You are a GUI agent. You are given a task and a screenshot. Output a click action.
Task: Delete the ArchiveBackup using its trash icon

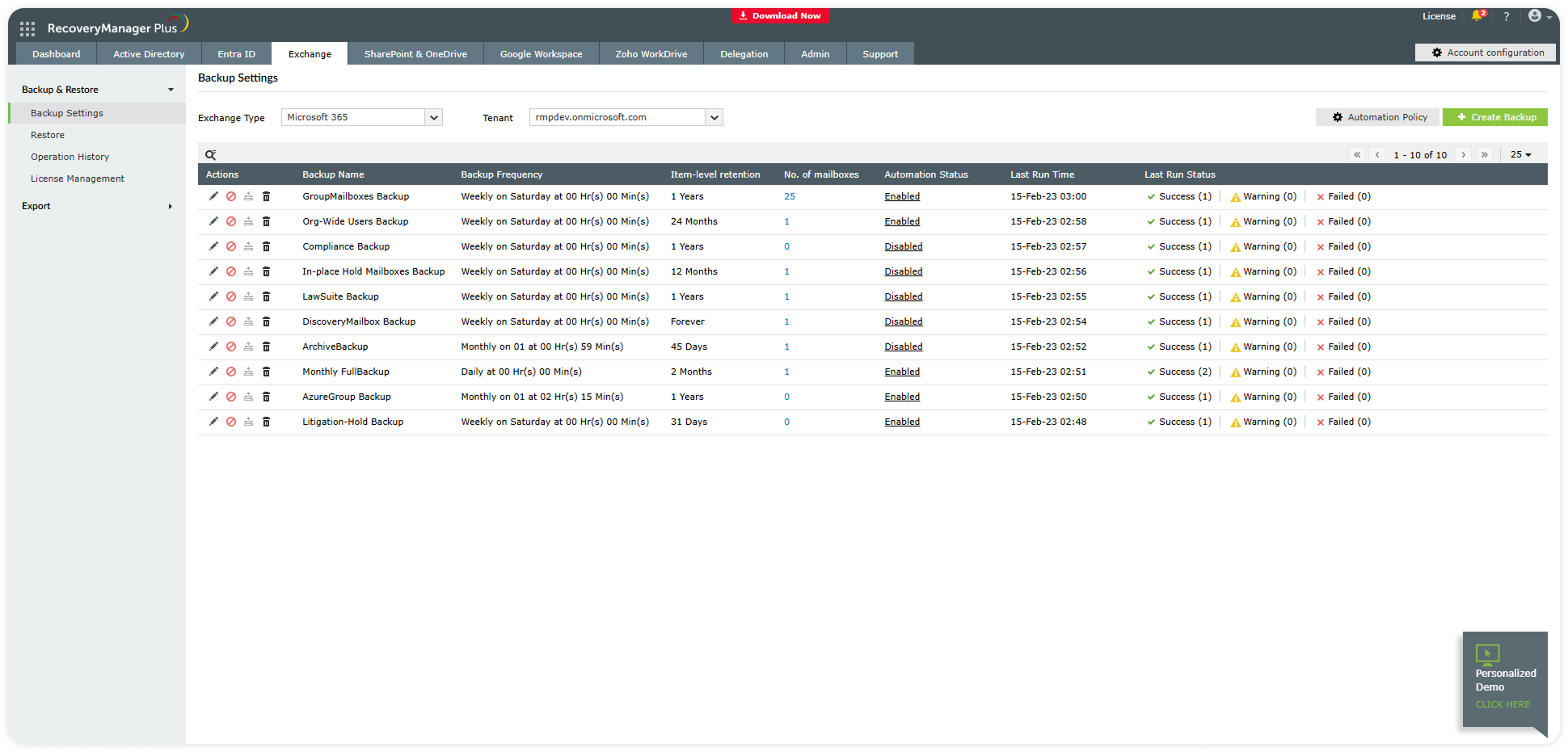click(266, 347)
